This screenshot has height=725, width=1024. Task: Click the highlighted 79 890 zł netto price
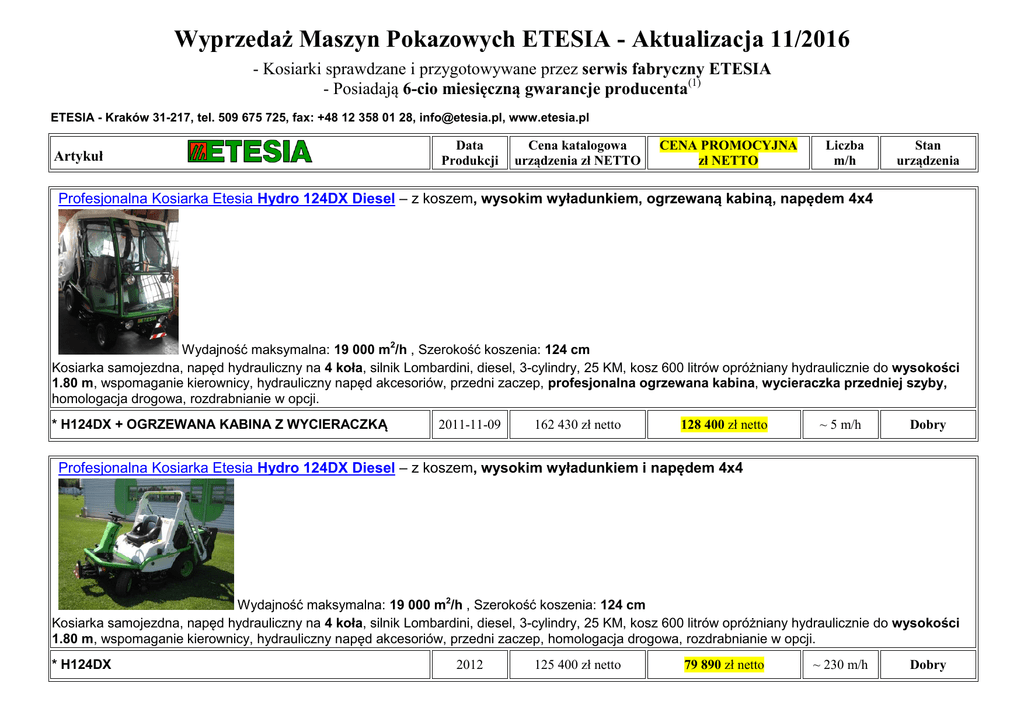pyautogui.click(x=724, y=665)
